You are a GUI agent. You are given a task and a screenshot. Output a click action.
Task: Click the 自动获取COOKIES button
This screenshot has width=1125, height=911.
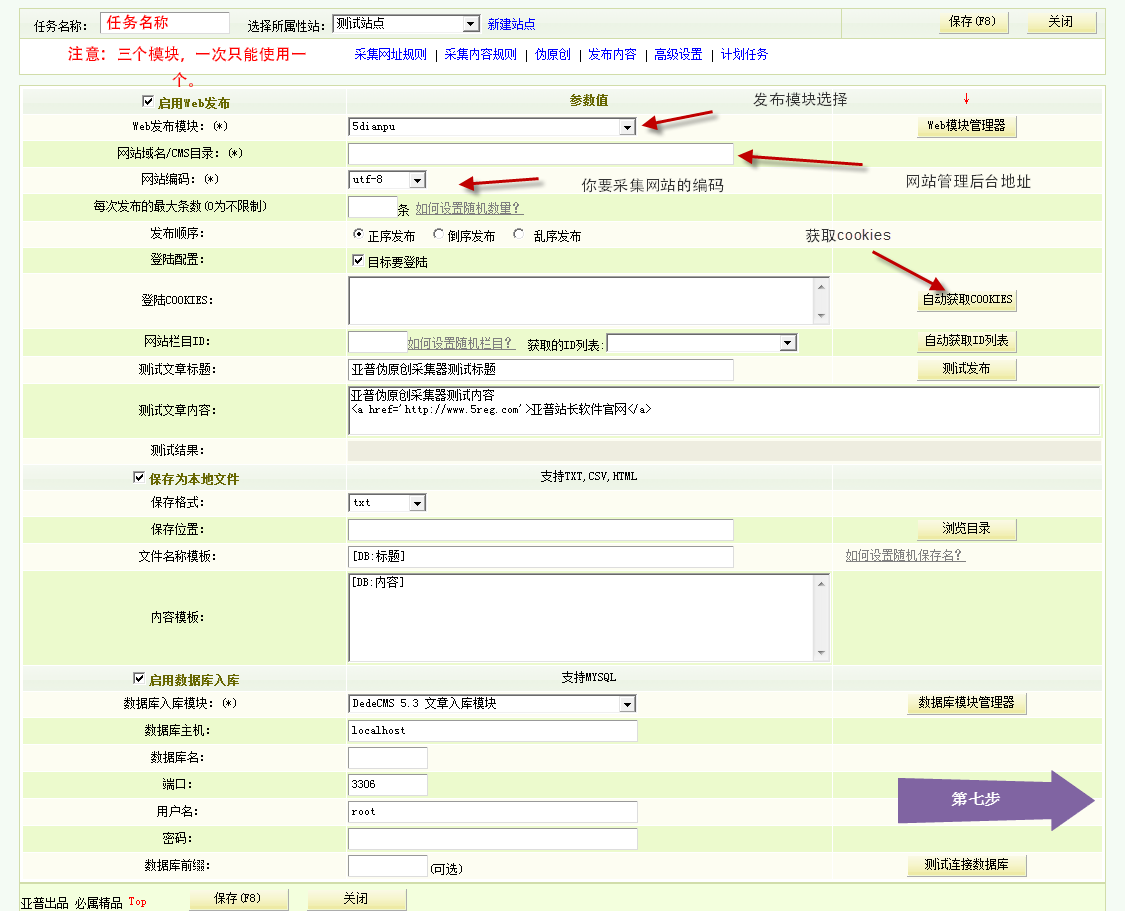coord(967,299)
